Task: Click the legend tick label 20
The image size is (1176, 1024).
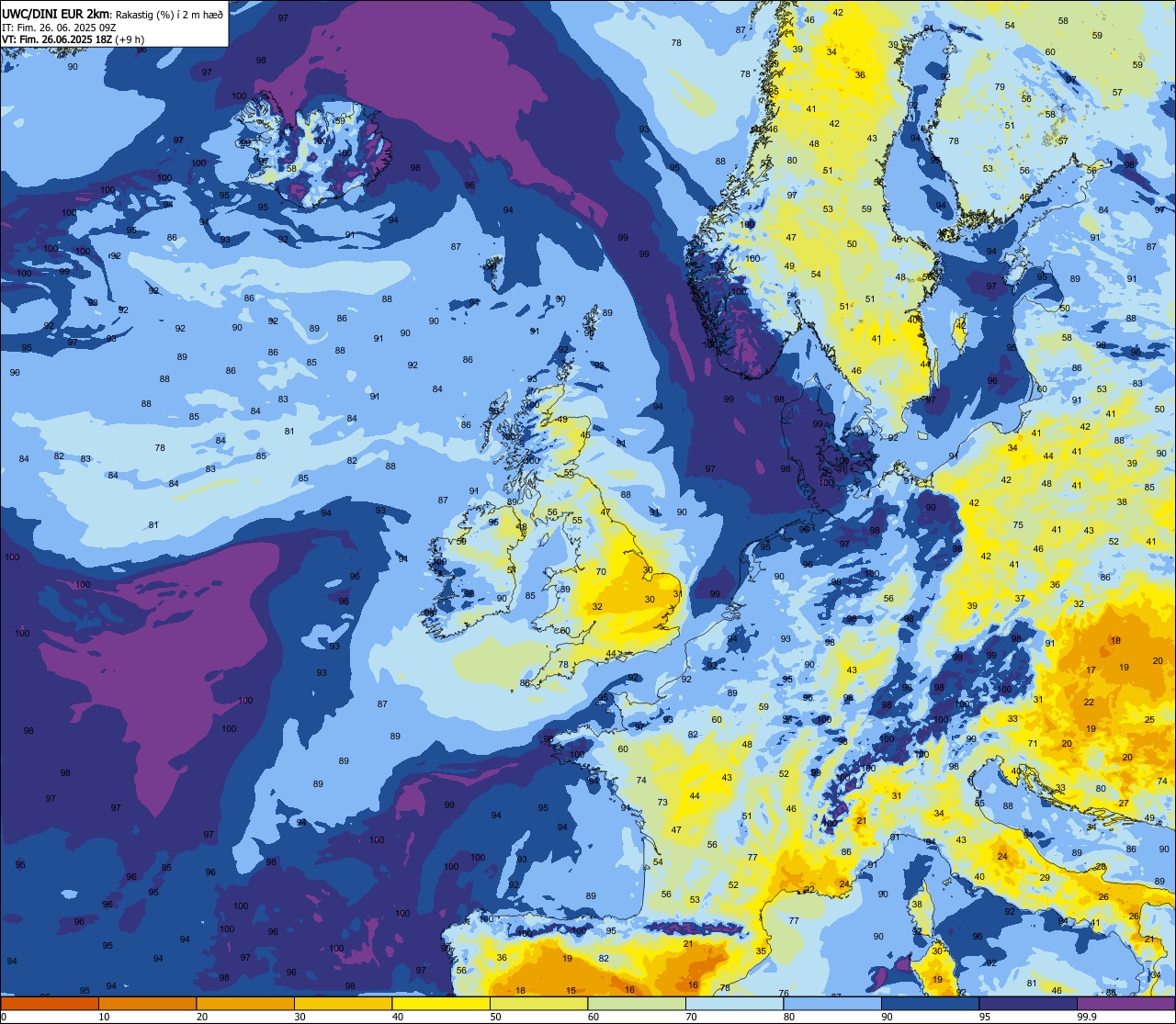Action: pyautogui.click(x=202, y=1017)
